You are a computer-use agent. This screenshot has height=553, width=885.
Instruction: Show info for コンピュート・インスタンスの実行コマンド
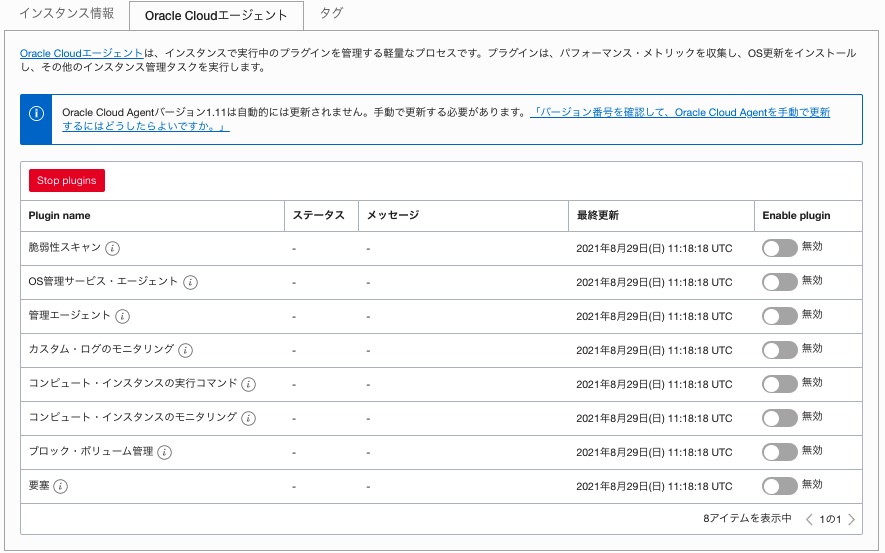[x=249, y=384]
